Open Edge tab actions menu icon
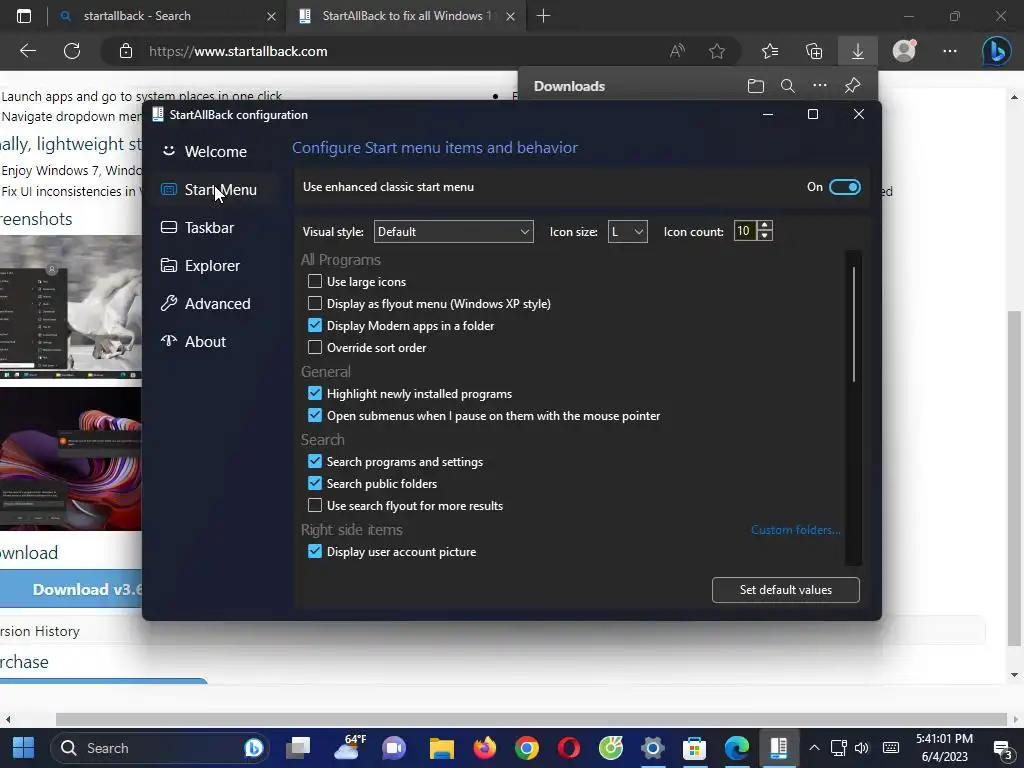1024x768 pixels. coord(24,16)
